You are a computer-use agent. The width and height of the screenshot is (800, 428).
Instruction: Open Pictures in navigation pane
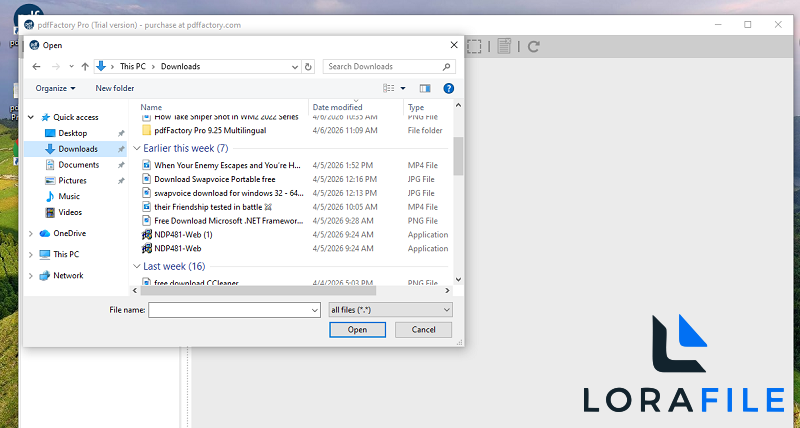click(x=72, y=181)
